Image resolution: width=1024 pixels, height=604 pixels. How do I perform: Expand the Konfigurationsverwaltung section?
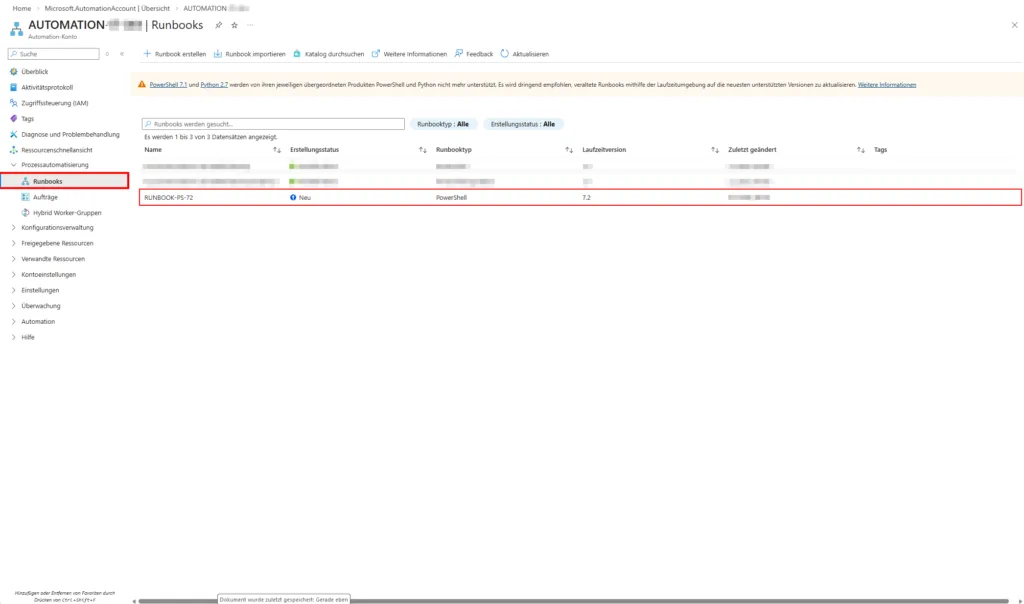pos(13,227)
